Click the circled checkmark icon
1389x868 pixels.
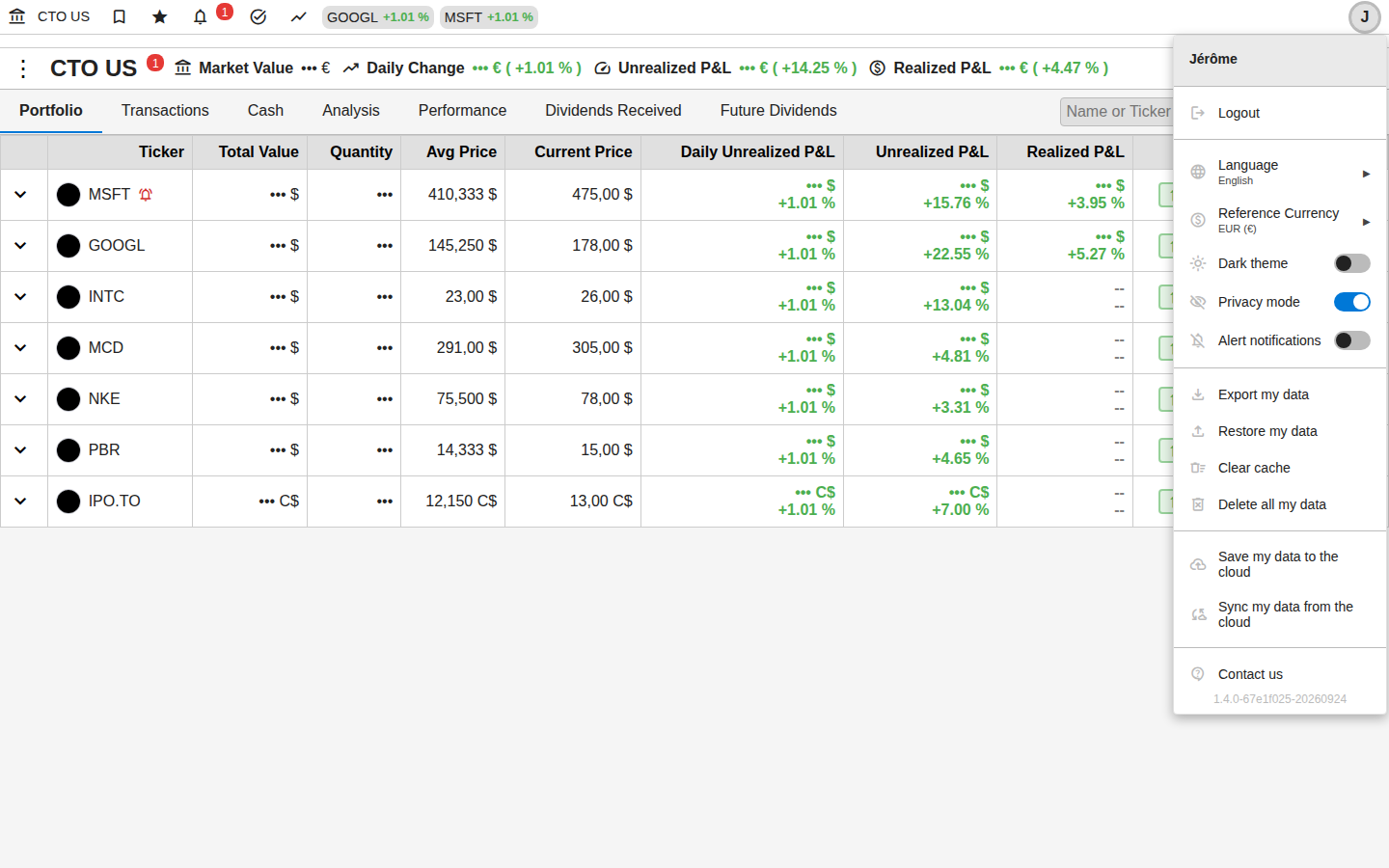(258, 16)
